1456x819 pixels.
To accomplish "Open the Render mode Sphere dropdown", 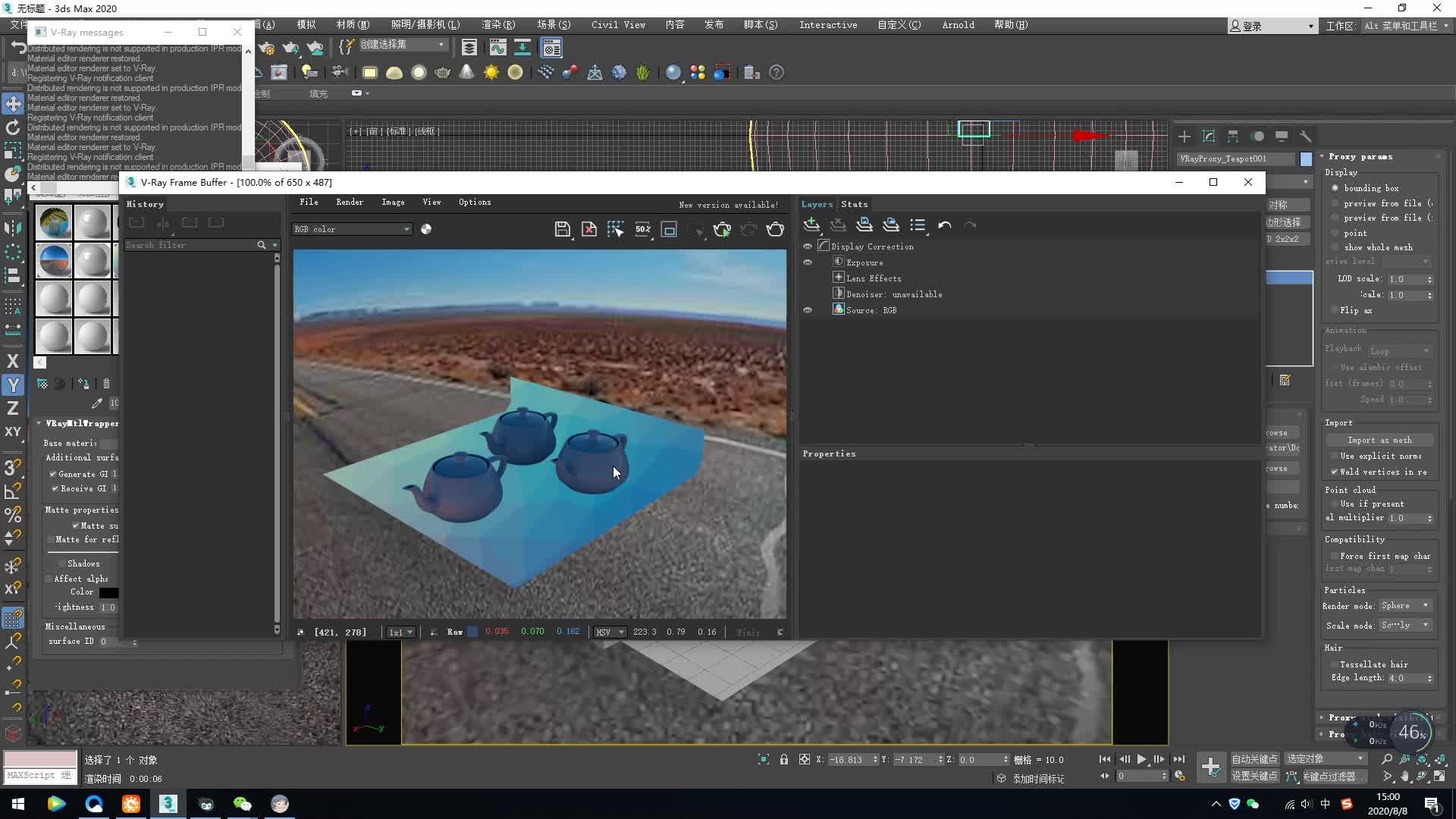I will [x=1404, y=606].
